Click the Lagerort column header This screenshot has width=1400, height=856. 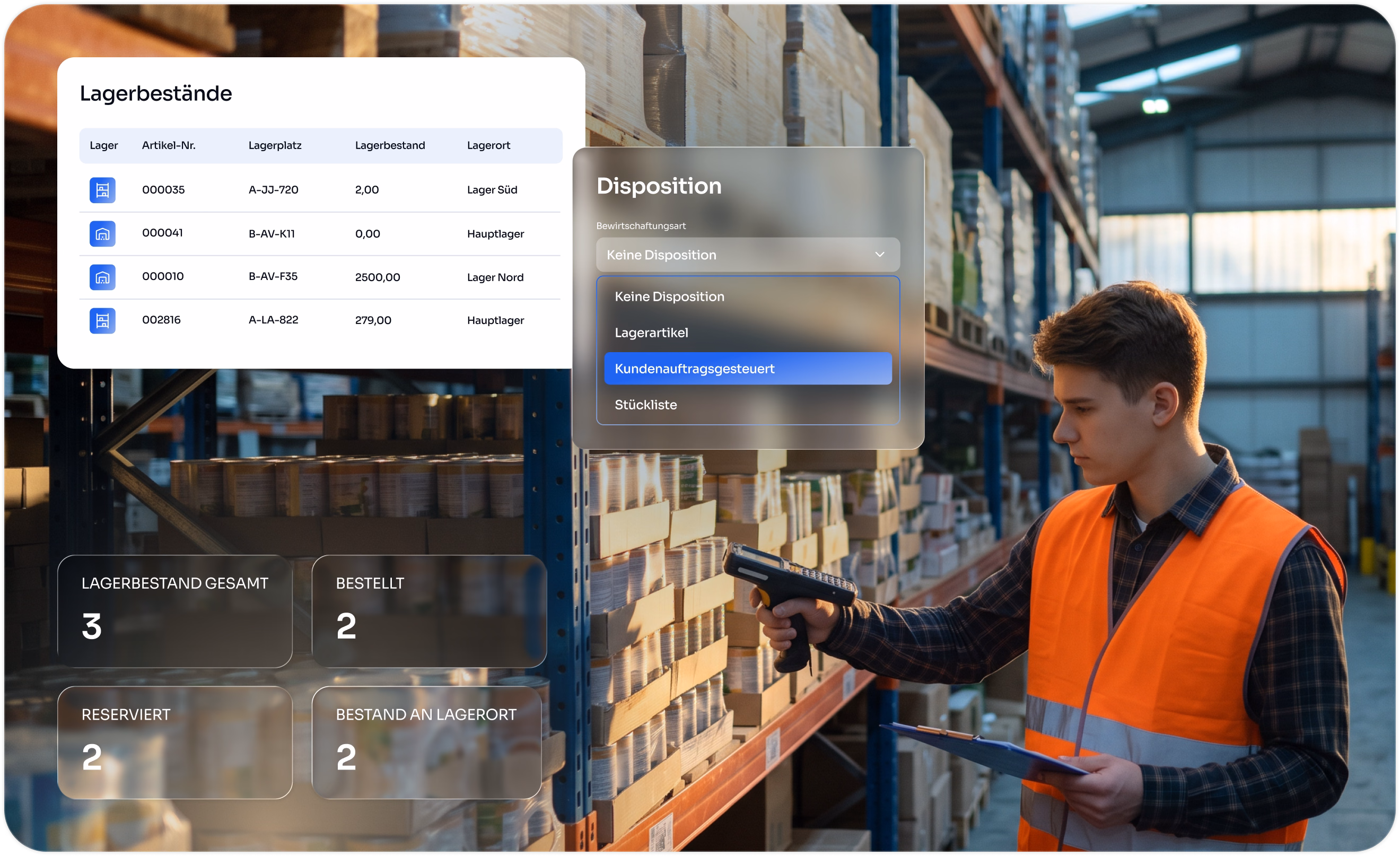coord(488,145)
